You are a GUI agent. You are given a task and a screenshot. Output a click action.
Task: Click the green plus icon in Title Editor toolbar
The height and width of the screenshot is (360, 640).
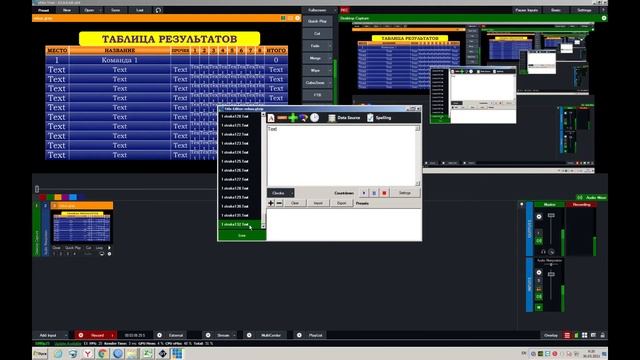(293, 118)
